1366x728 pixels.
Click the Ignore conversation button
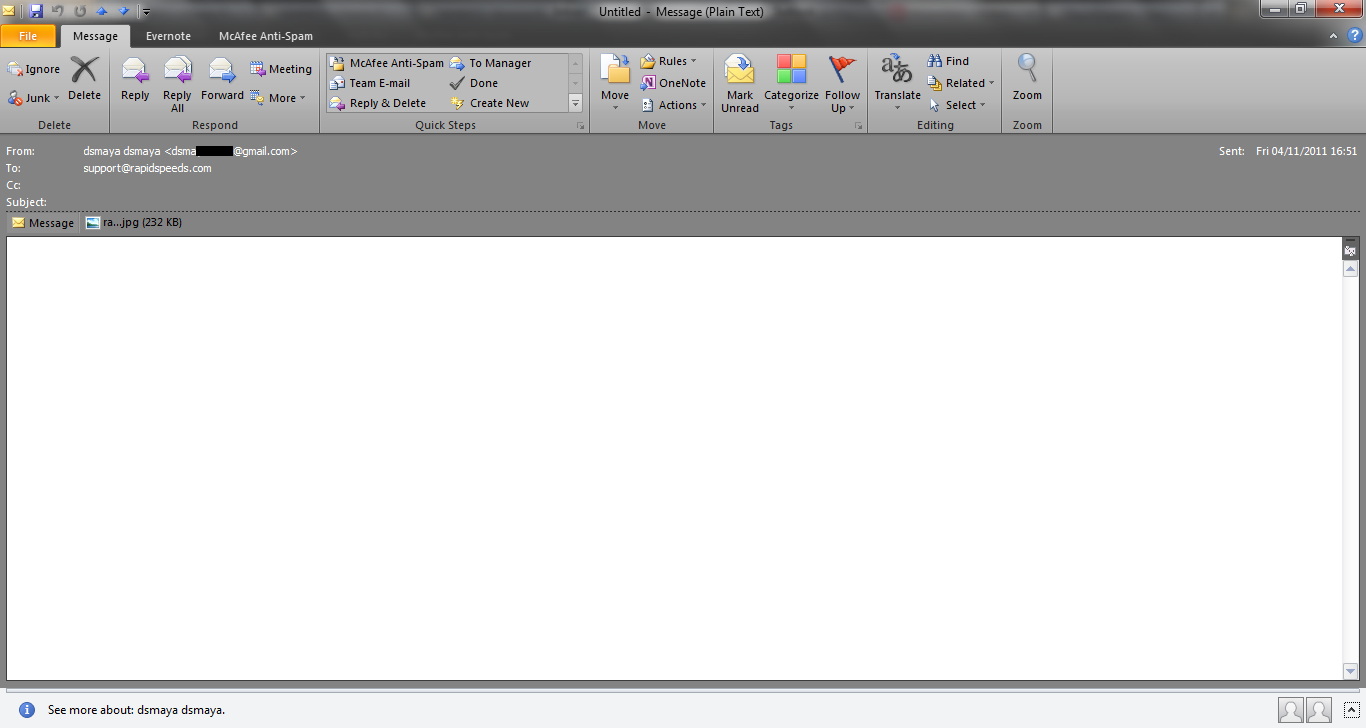pos(34,69)
